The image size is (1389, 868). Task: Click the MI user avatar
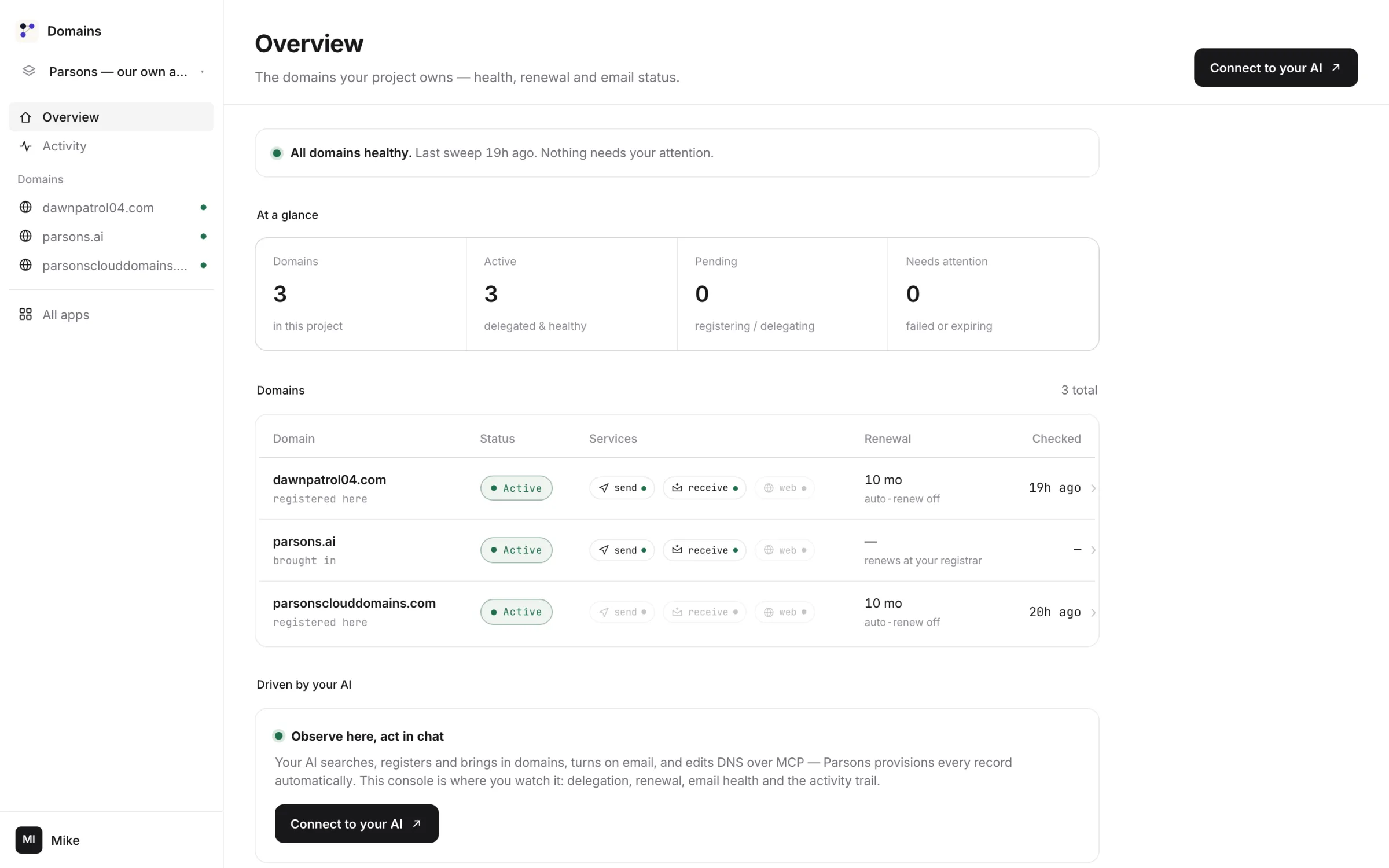(29, 840)
